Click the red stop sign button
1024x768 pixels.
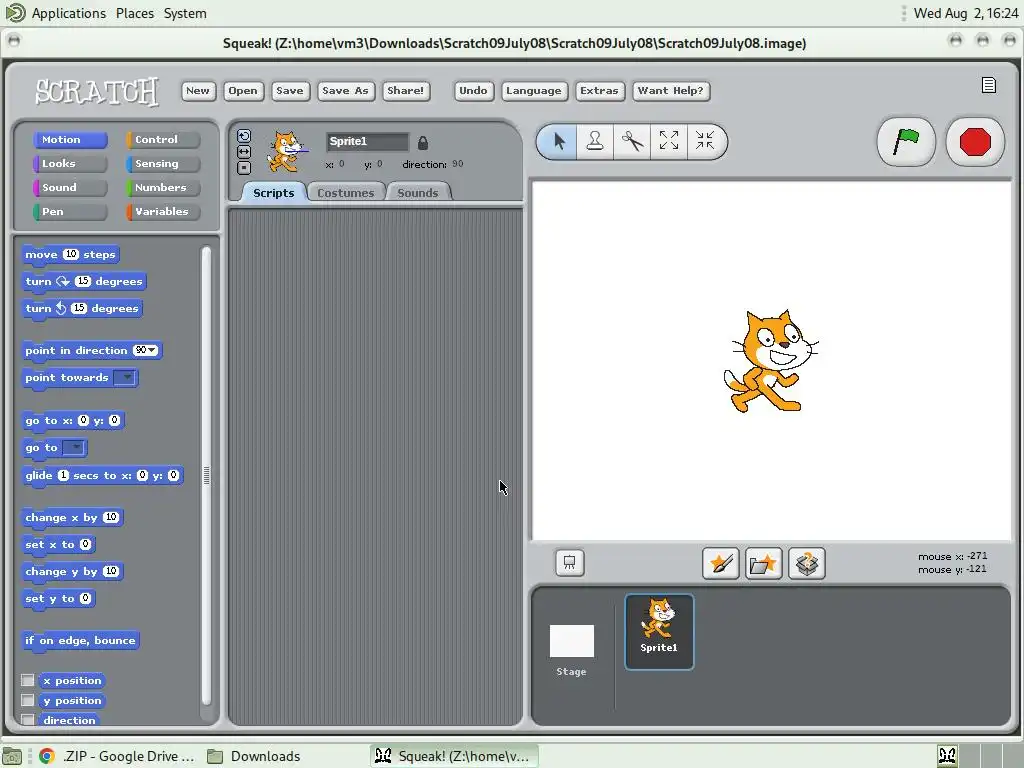pyautogui.click(x=974, y=141)
